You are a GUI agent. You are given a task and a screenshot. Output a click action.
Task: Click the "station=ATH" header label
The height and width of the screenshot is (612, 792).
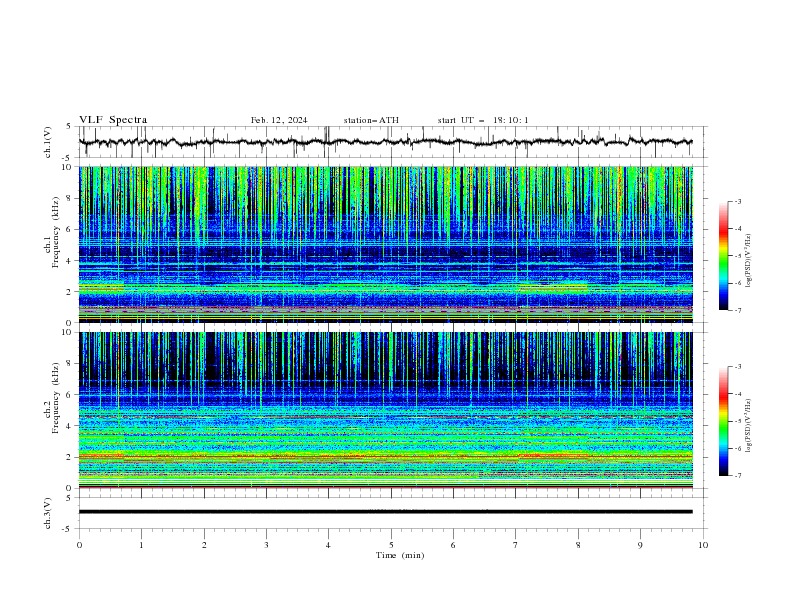pyautogui.click(x=371, y=120)
